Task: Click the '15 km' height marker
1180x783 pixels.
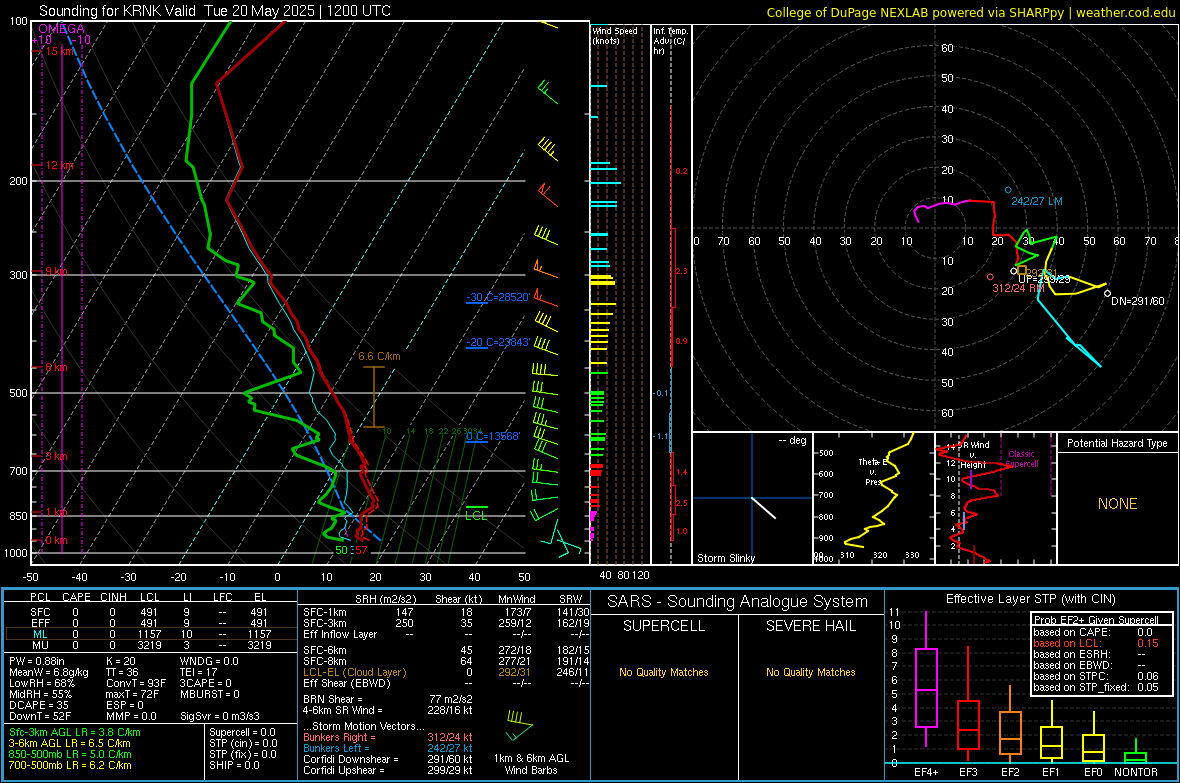Action: point(60,51)
